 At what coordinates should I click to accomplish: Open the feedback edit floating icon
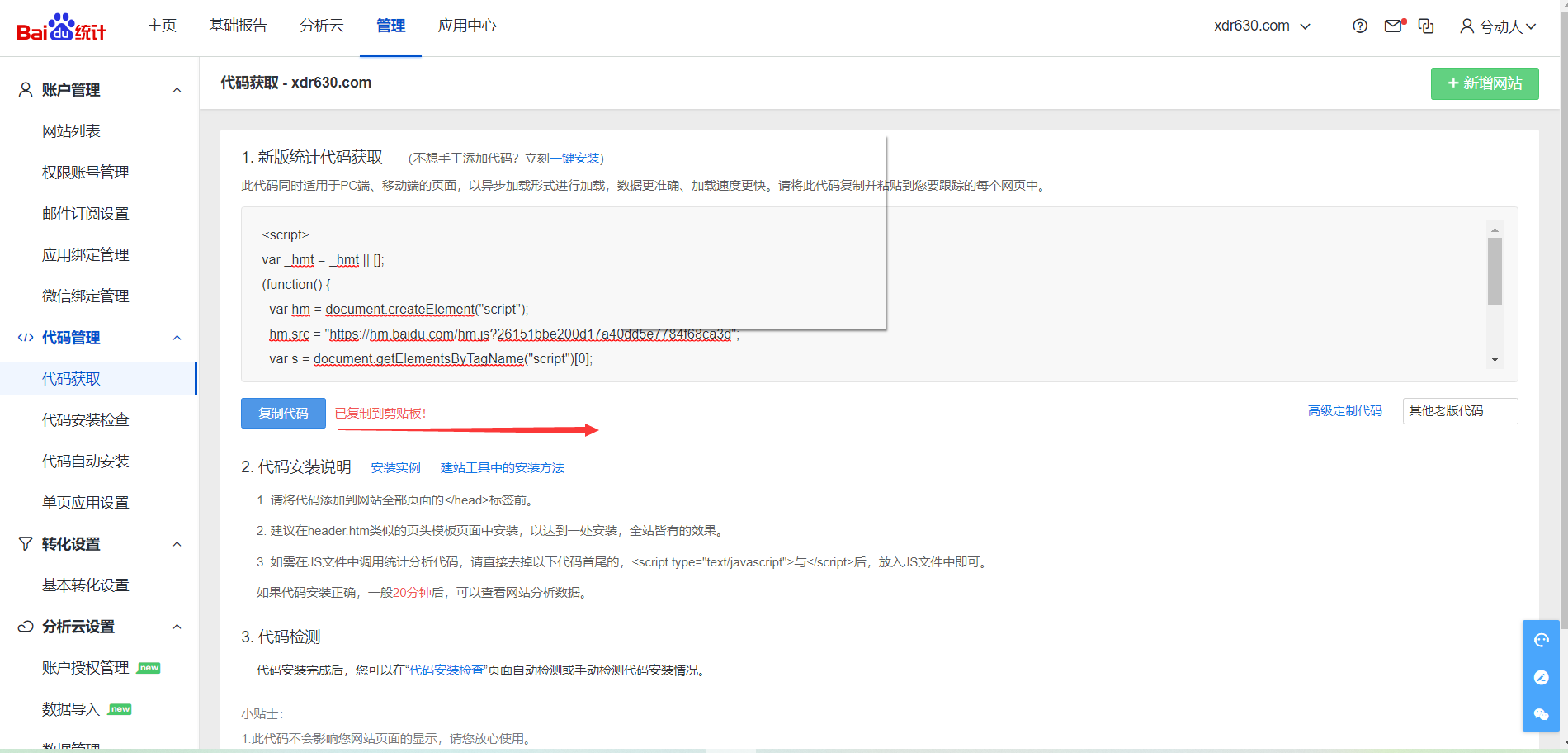(x=1541, y=677)
